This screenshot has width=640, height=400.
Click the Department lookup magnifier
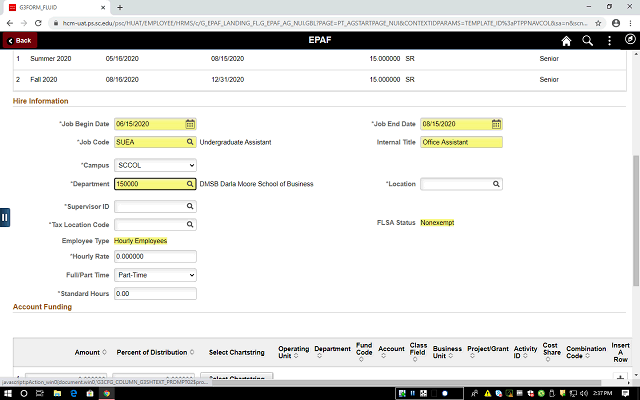coord(190,184)
